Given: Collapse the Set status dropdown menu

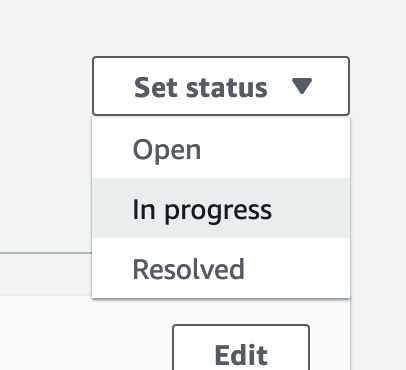Looking at the screenshot, I should [221, 86].
